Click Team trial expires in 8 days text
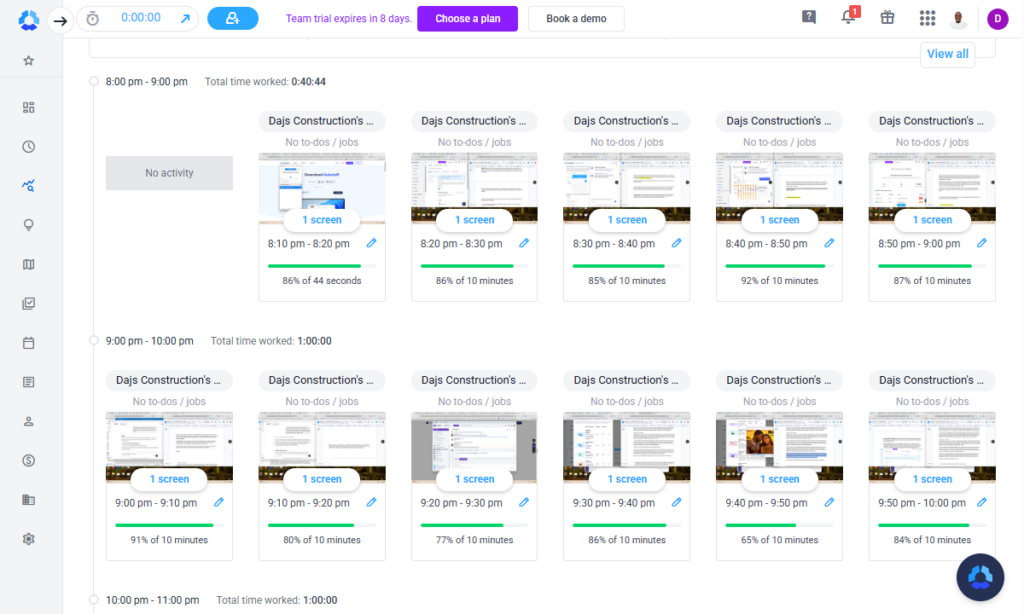The width and height of the screenshot is (1024, 614). coord(349,18)
